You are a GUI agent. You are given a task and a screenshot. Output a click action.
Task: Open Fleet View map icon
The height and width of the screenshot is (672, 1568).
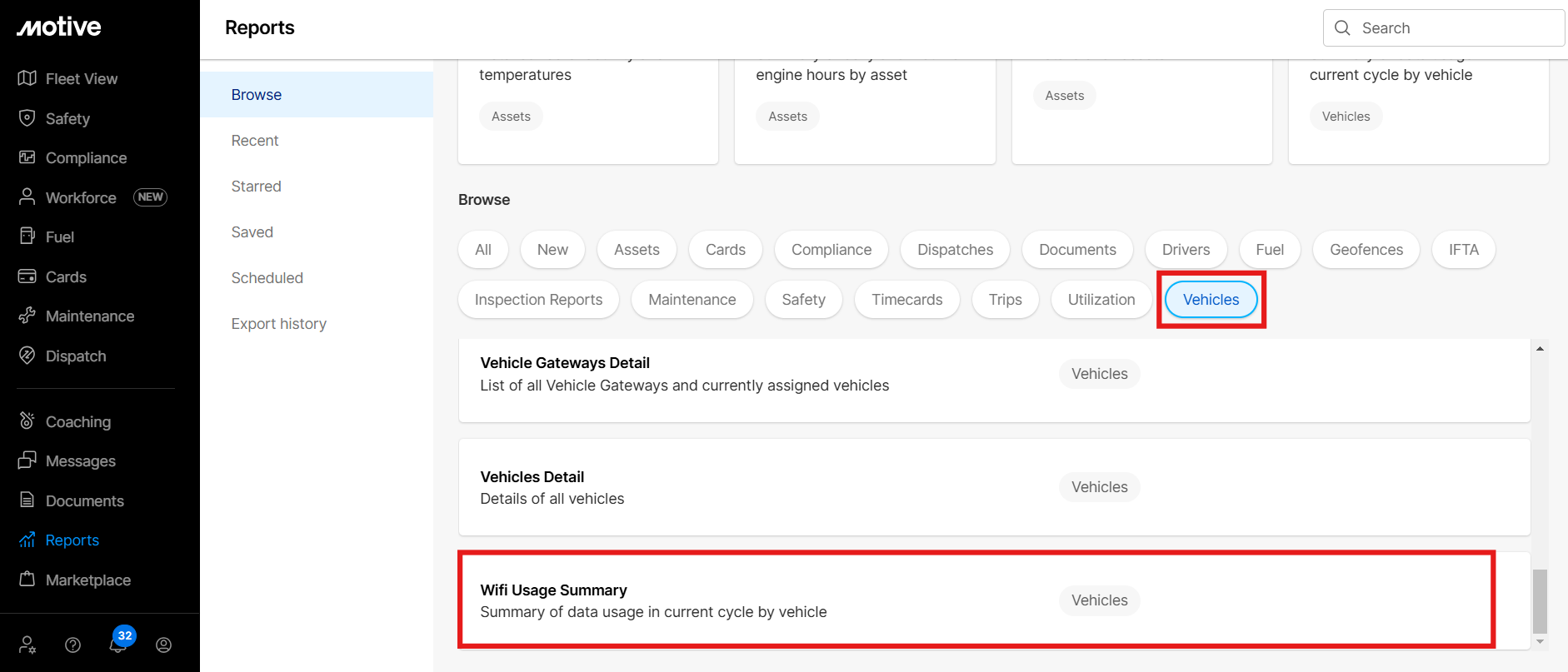point(27,78)
